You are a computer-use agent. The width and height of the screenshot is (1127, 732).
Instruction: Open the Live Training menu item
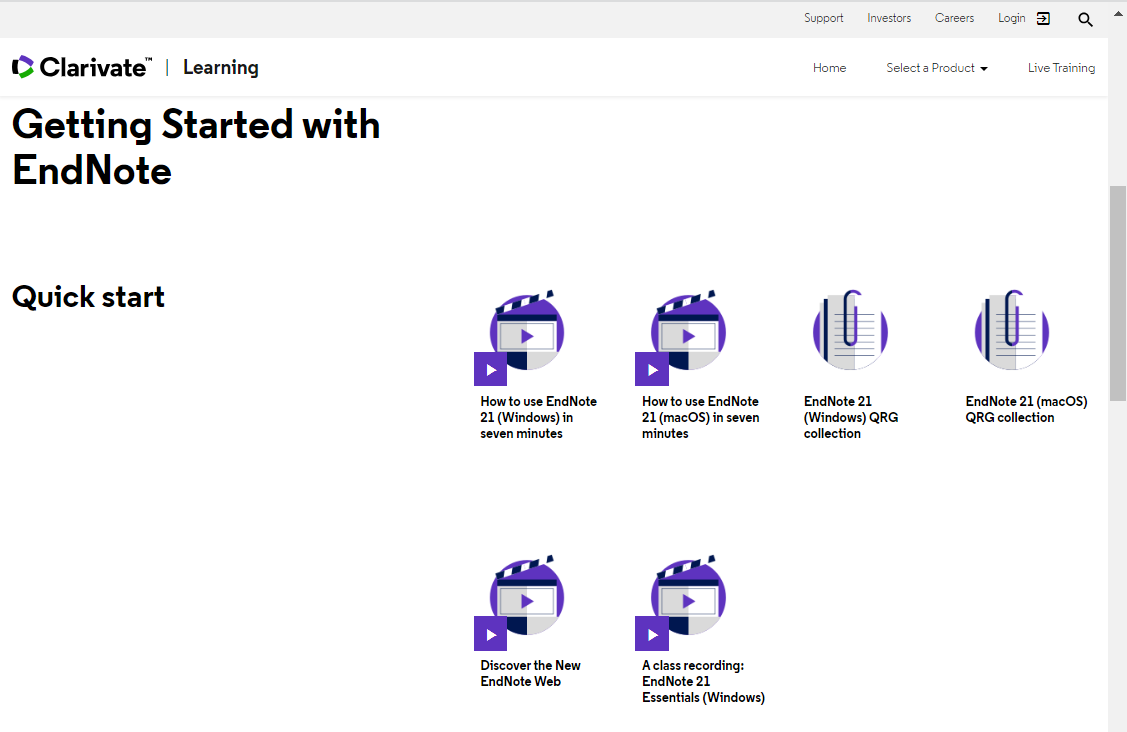[1061, 68]
